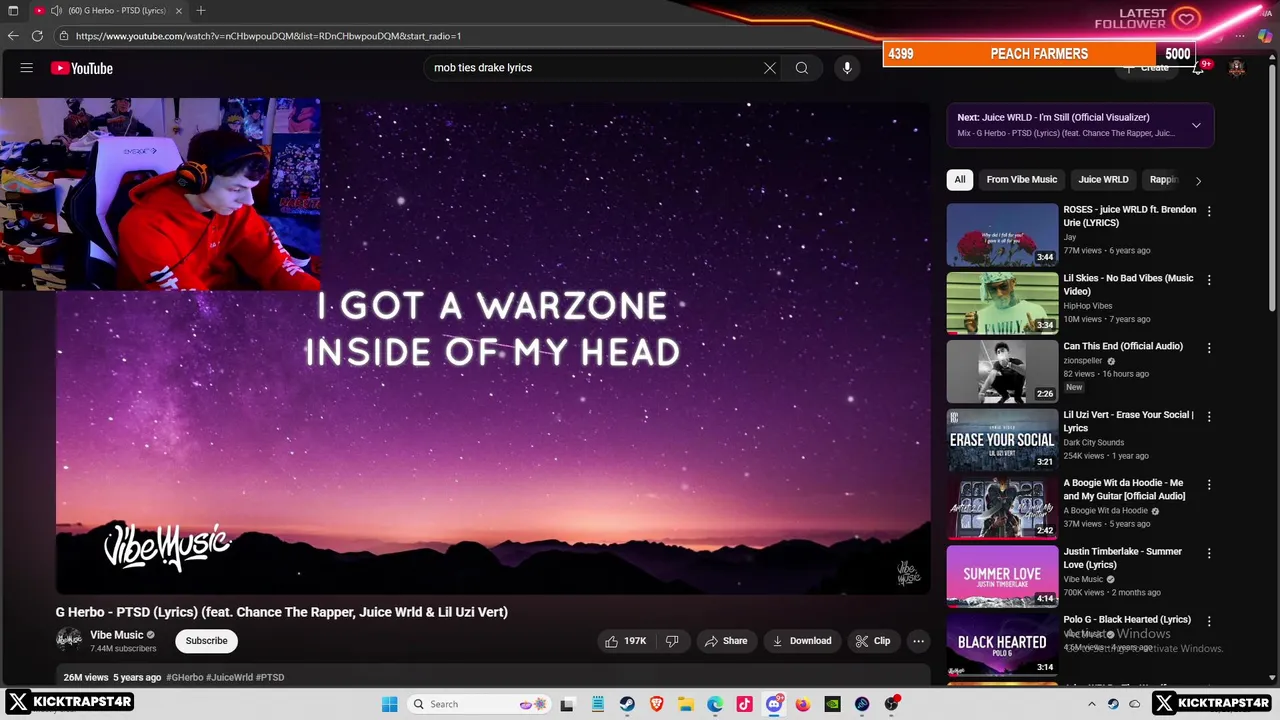Dislike the video with thumbs down
Viewport: 1280px width, 720px height.
(x=672, y=641)
